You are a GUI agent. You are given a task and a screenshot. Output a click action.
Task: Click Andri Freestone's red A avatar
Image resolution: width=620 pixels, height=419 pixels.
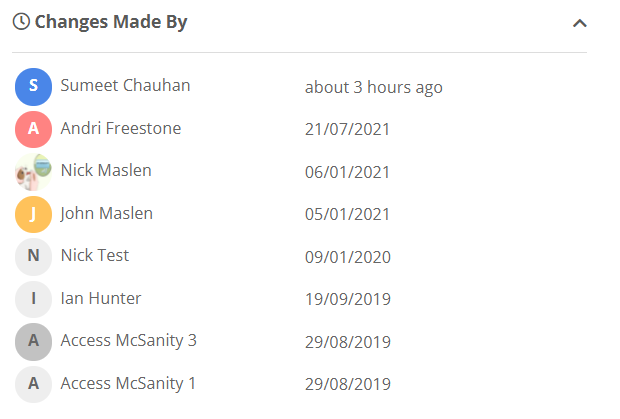[x=33, y=129]
